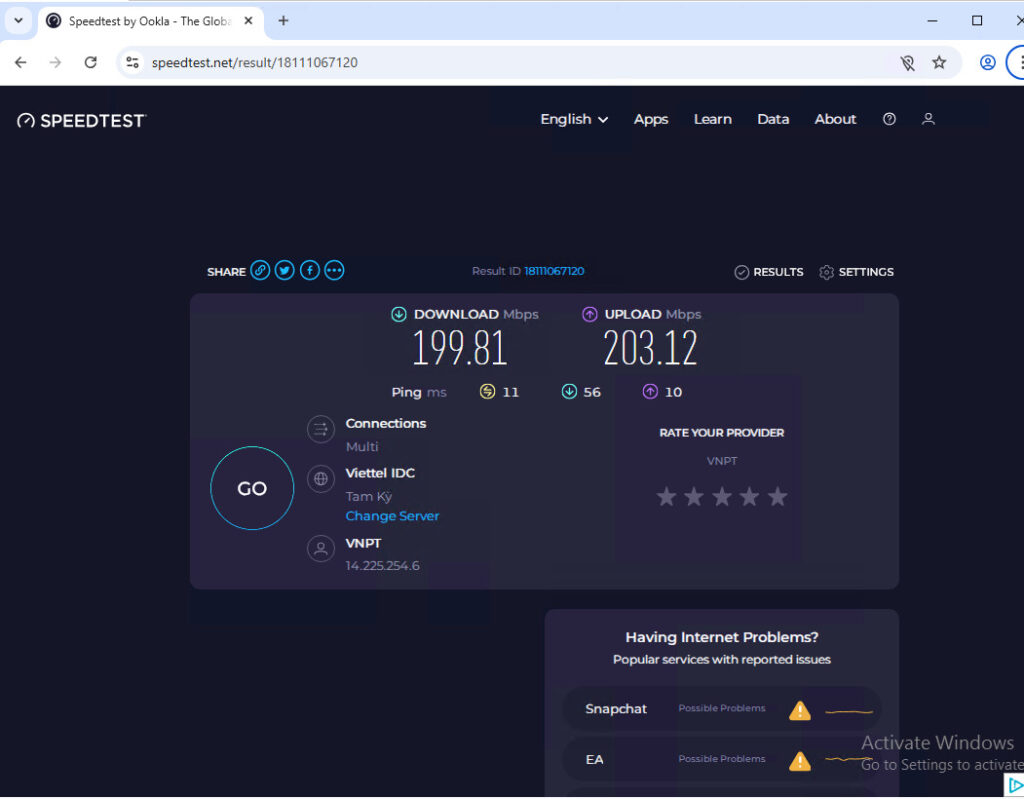The width and height of the screenshot is (1024, 799).
Task: Click the Connections arrows icon
Action: [321, 430]
